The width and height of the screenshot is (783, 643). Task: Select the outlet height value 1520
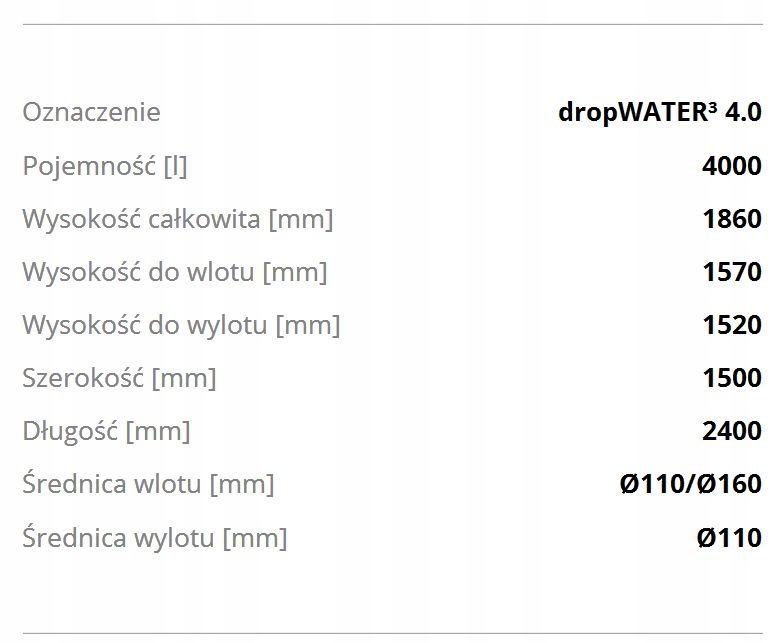point(731,325)
